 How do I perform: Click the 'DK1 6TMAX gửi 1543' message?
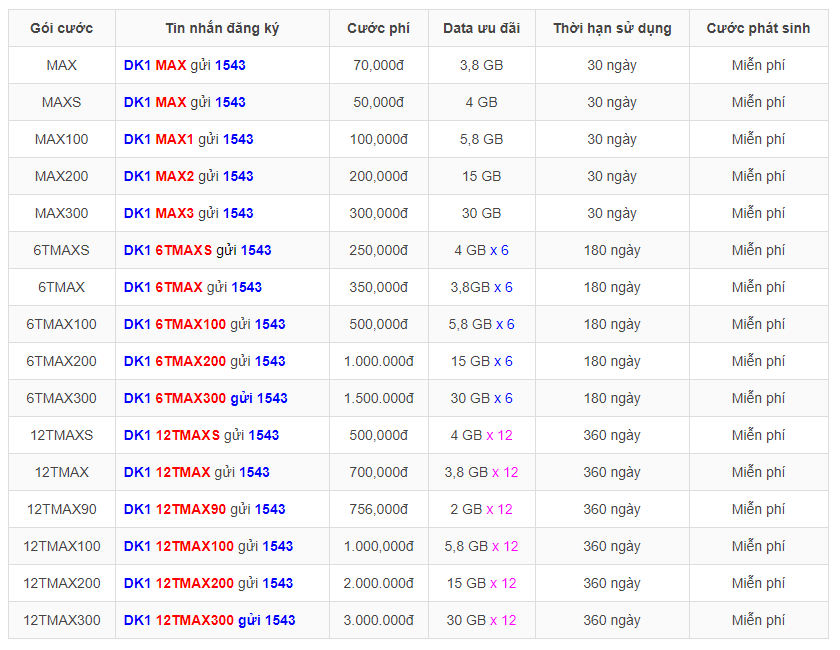tap(192, 287)
